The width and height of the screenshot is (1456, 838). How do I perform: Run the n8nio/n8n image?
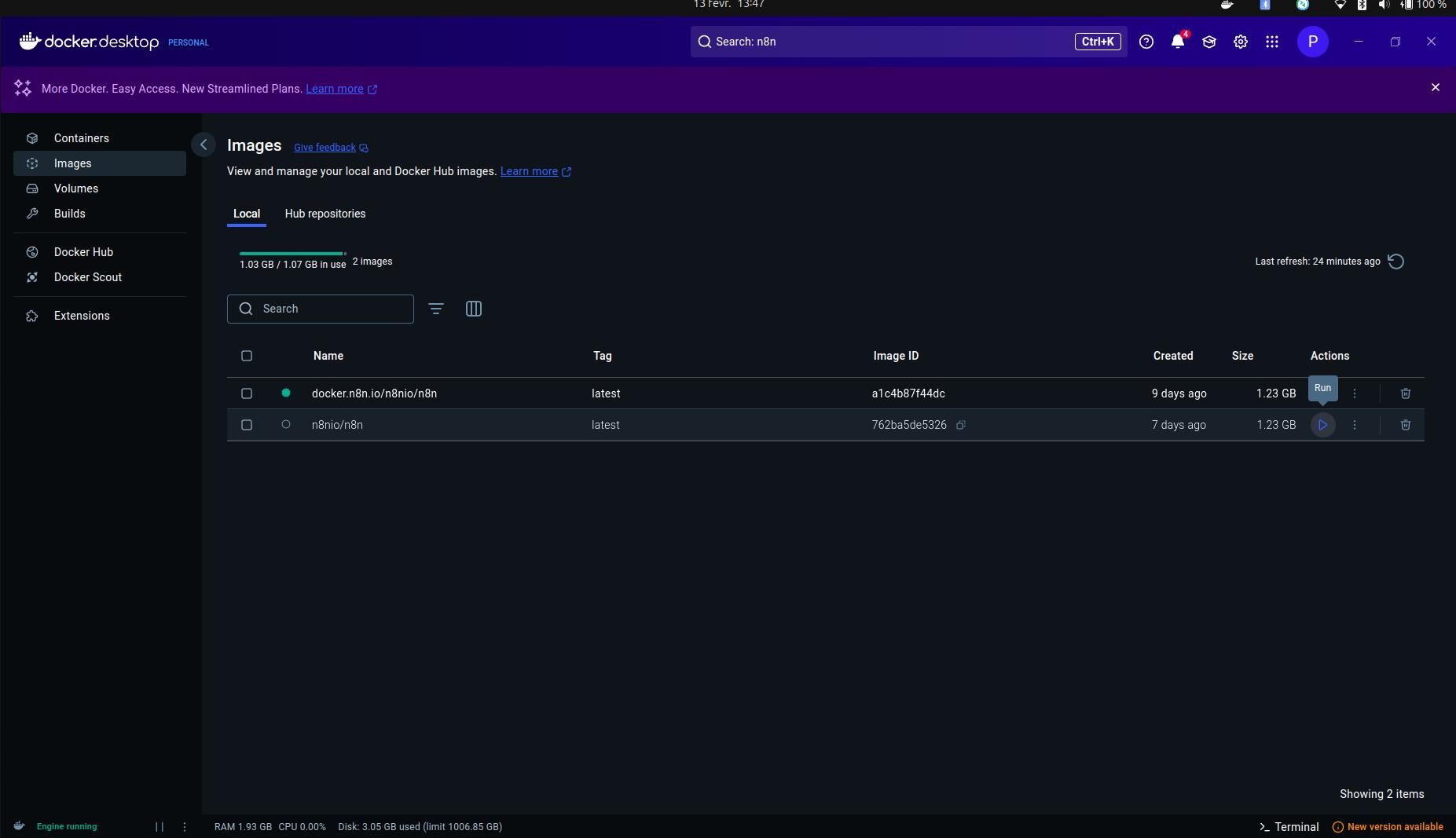1323,425
